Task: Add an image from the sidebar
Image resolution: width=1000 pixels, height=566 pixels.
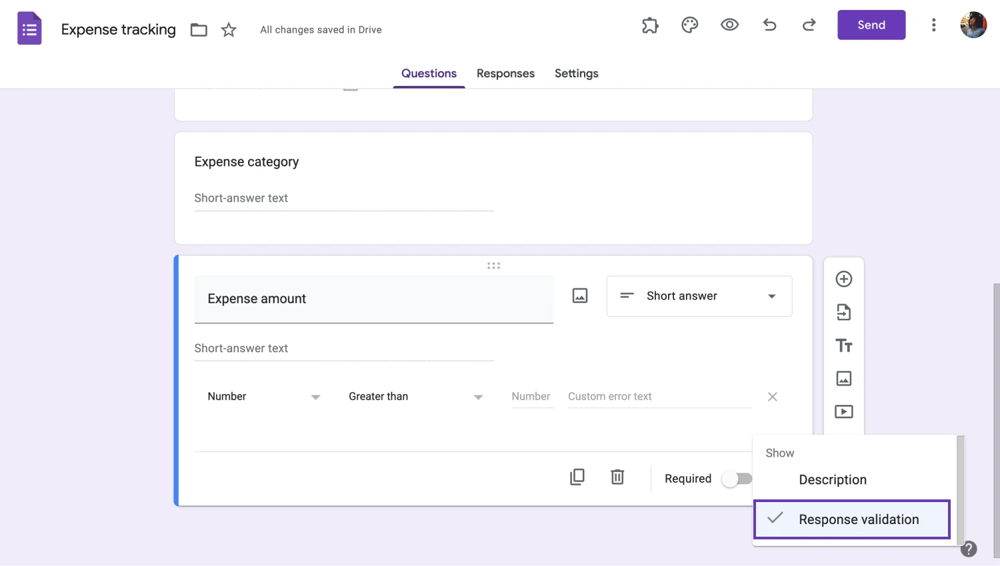Action: coord(843,379)
